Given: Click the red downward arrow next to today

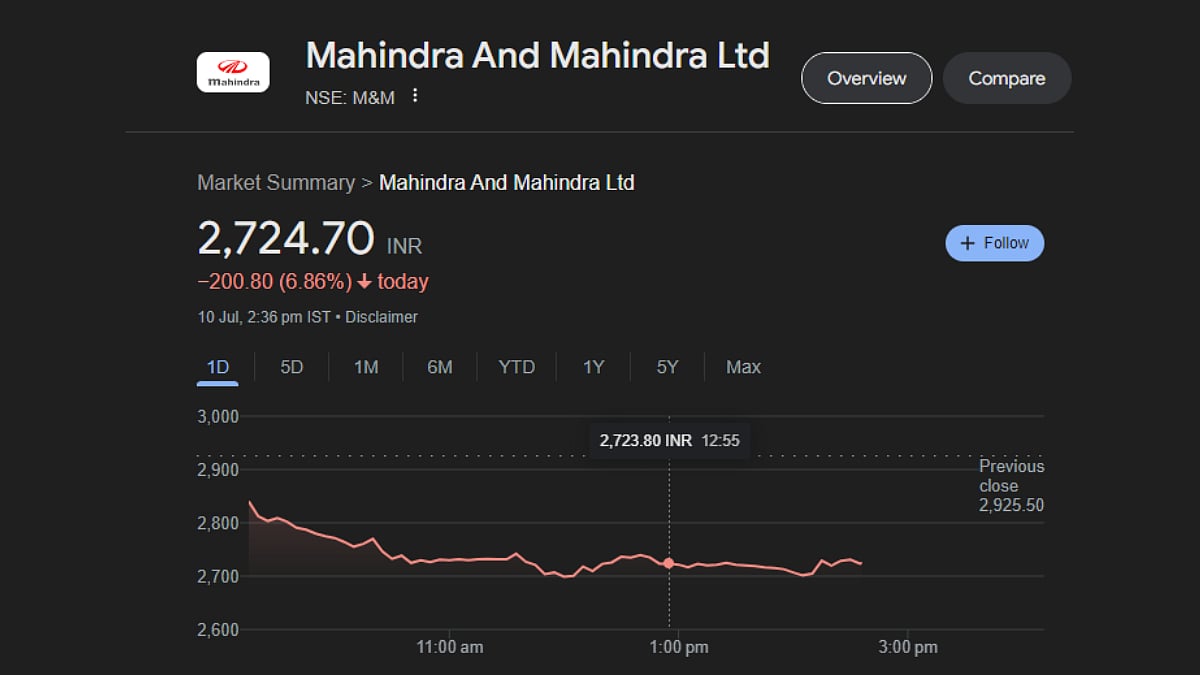Looking at the screenshot, I should coord(365,281).
